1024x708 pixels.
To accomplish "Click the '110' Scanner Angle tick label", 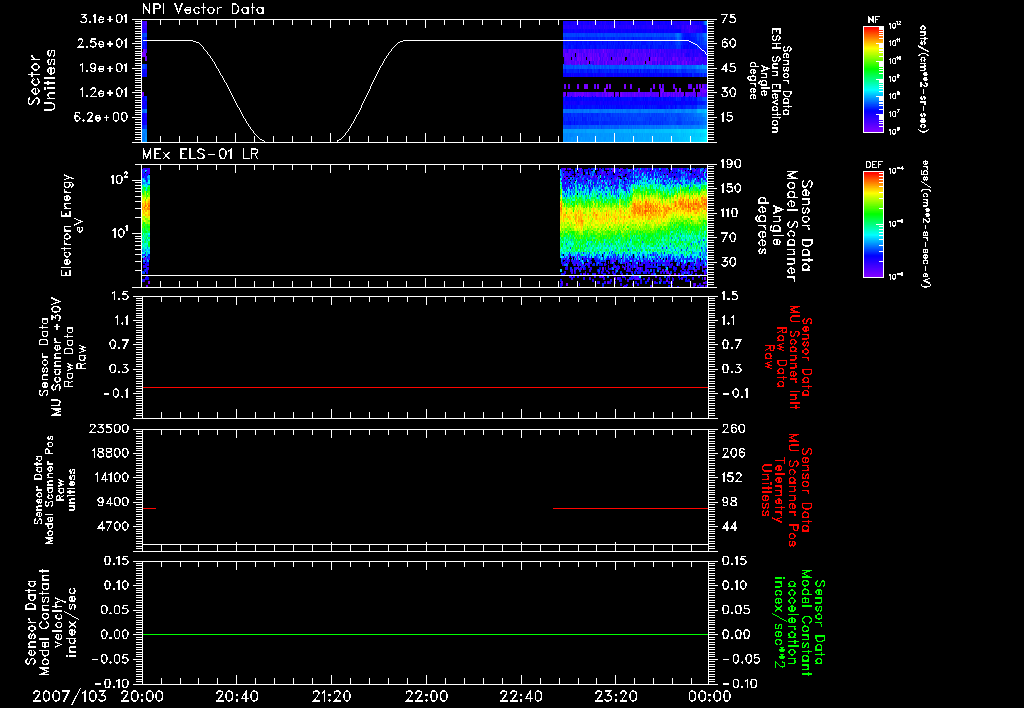I will (x=731, y=213).
